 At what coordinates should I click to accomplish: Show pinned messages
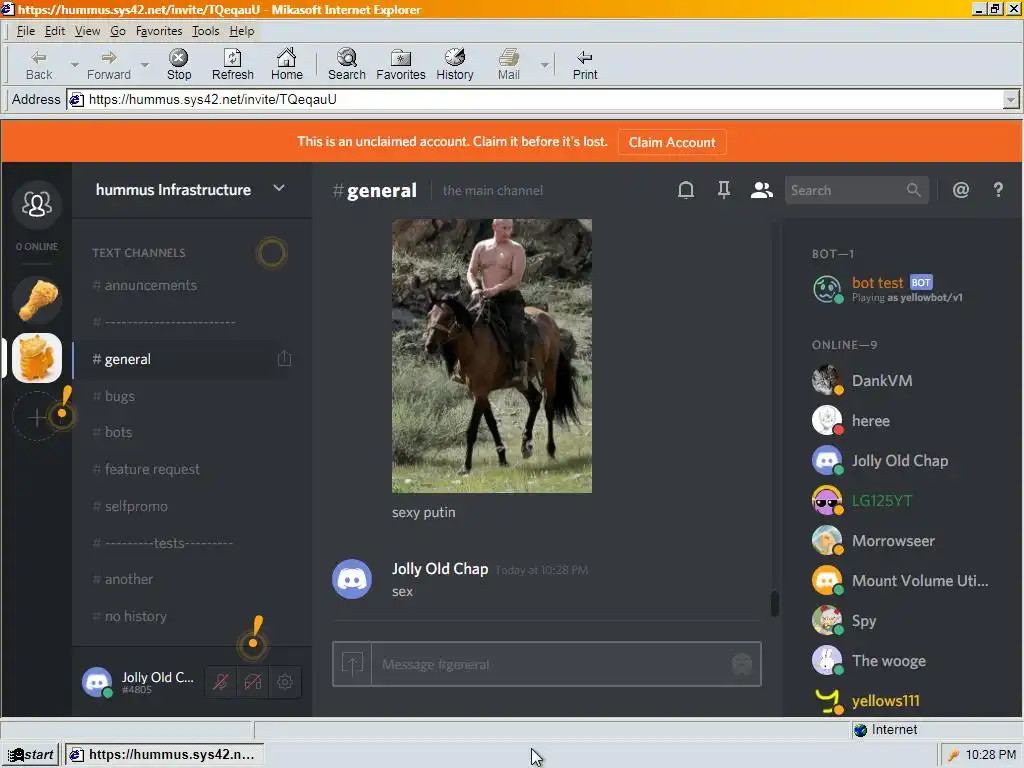pos(724,190)
